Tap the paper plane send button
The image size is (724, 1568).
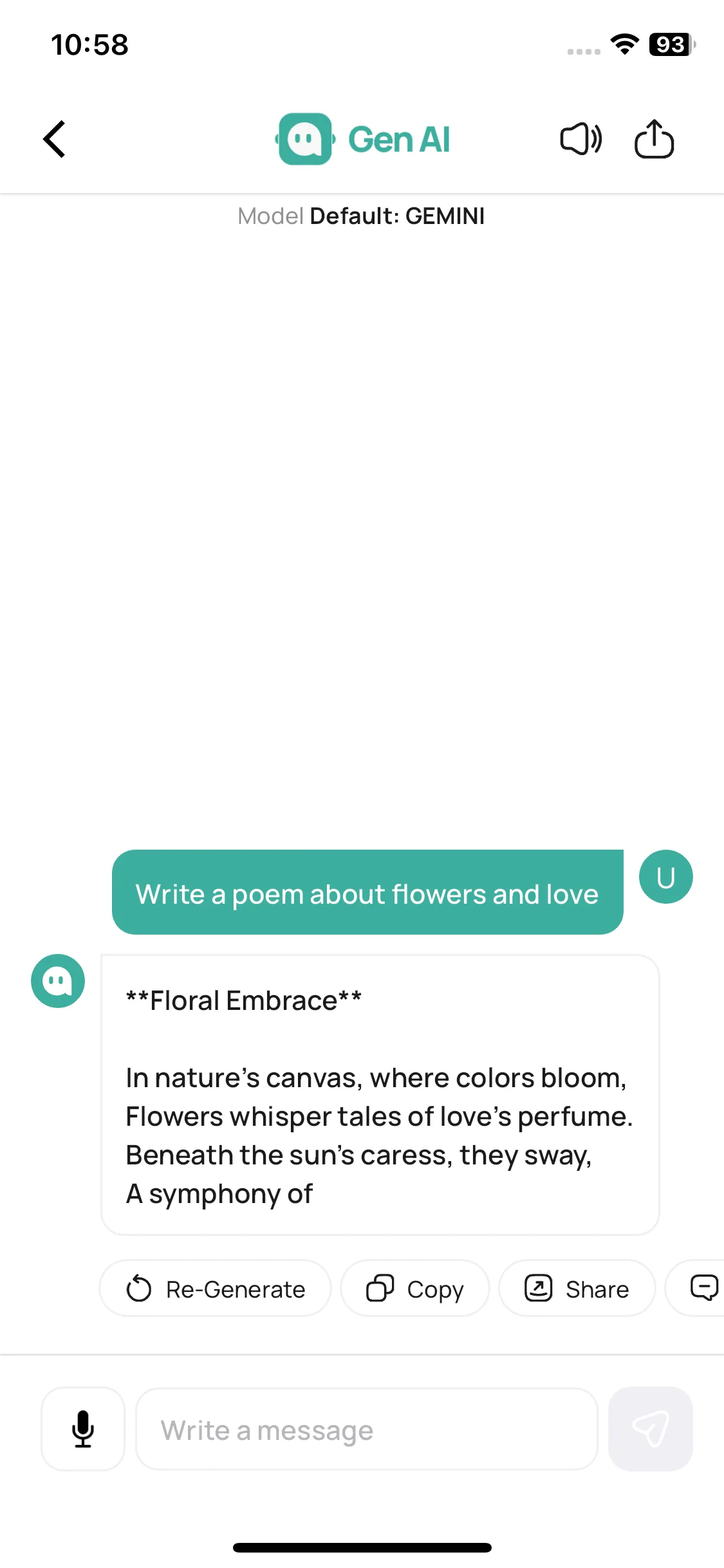651,1429
